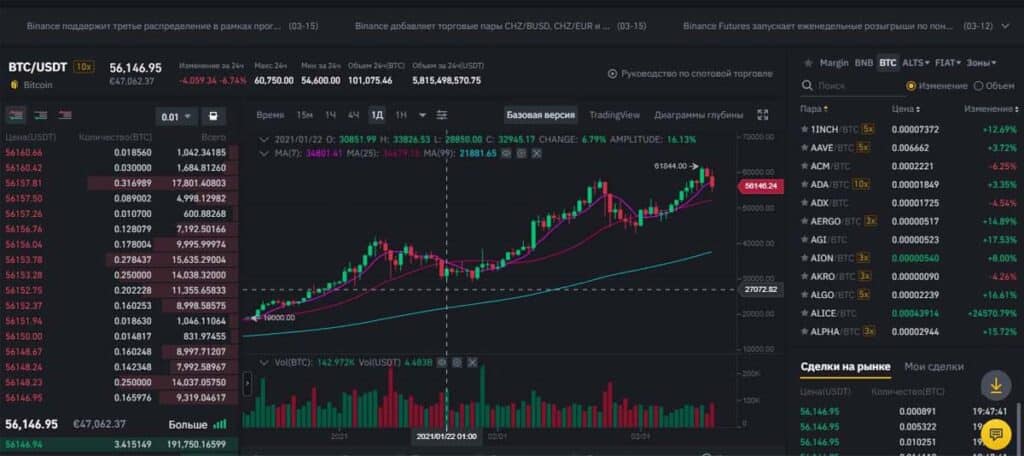Add 1INCH/BTC to favorites star
Screen dimensions: 1024x456
pyautogui.click(x=805, y=129)
